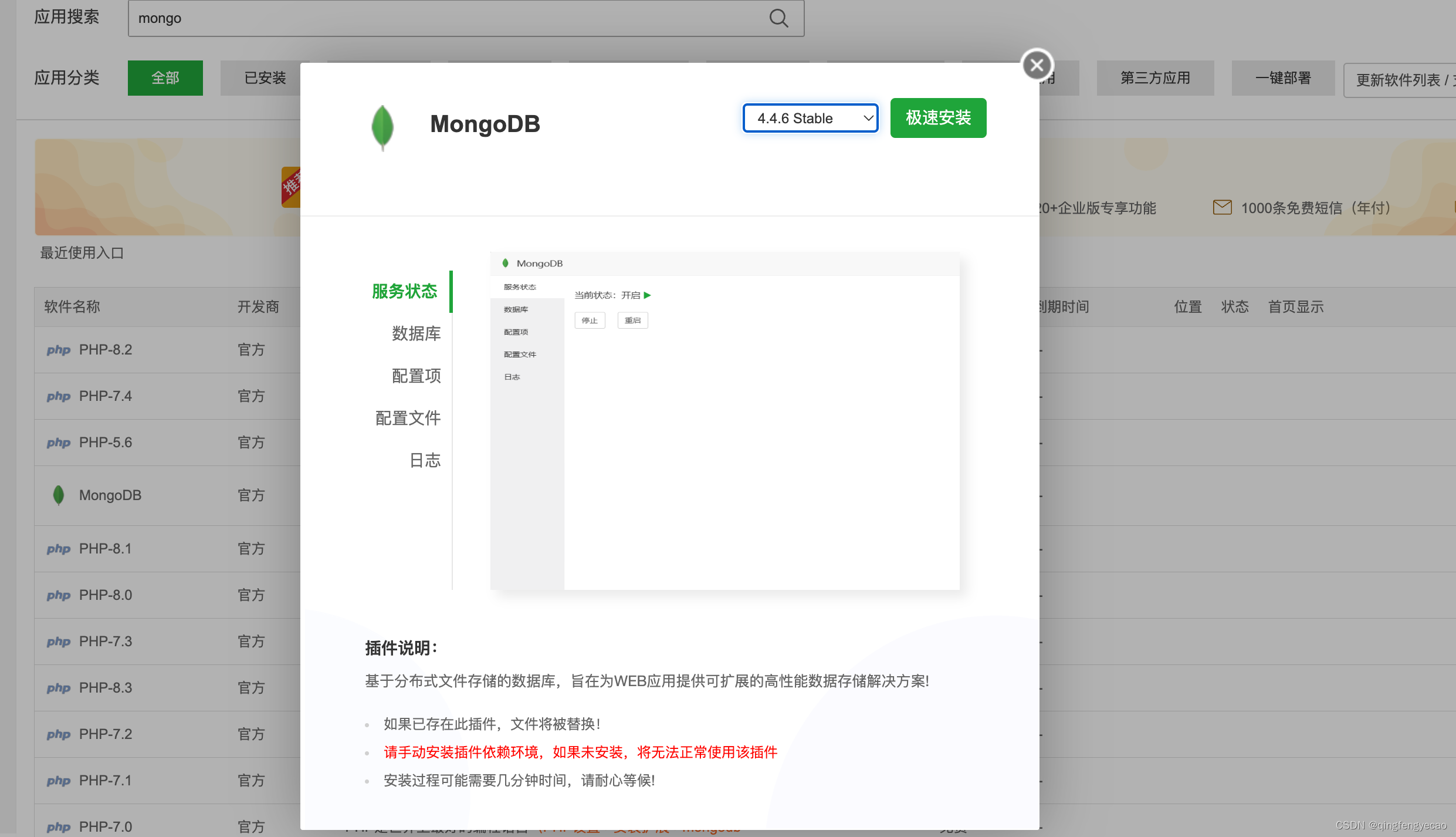Viewport: 1456px width, 837px height.
Task: Click the 位置 column header
Action: click(1188, 307)
